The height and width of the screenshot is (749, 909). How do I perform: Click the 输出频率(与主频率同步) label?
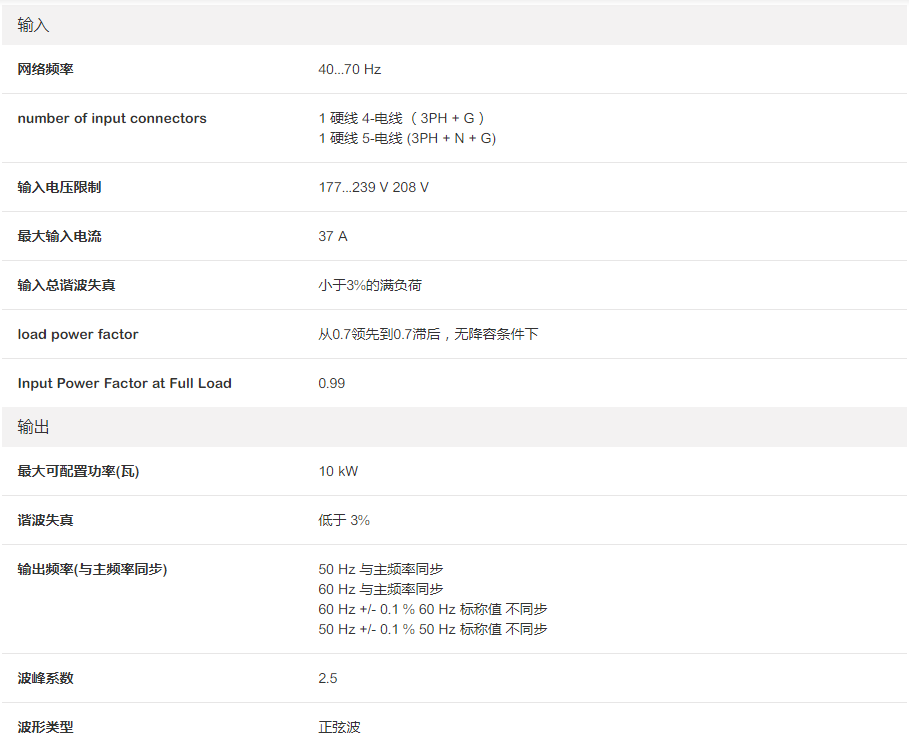[92, 569]
